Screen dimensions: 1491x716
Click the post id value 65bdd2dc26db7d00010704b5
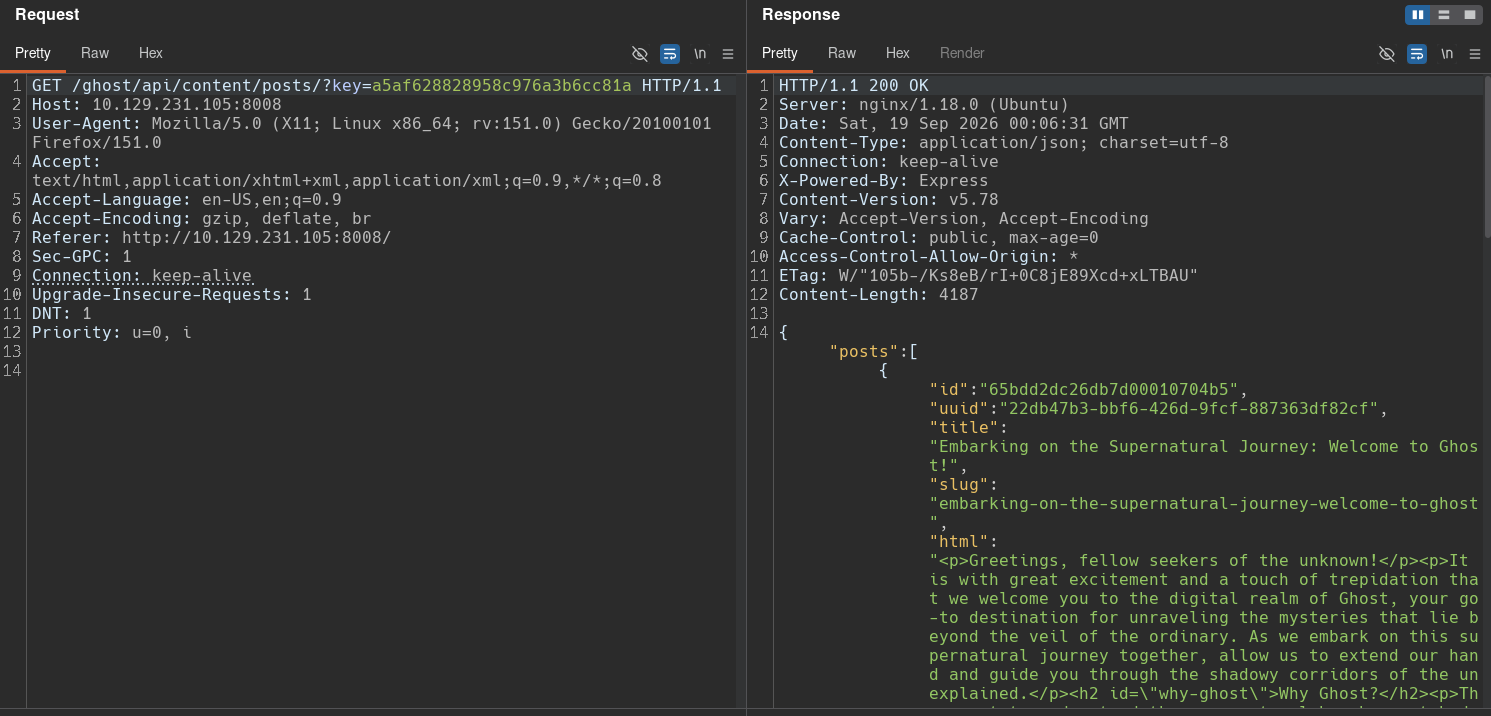[x=1109, y=389]
